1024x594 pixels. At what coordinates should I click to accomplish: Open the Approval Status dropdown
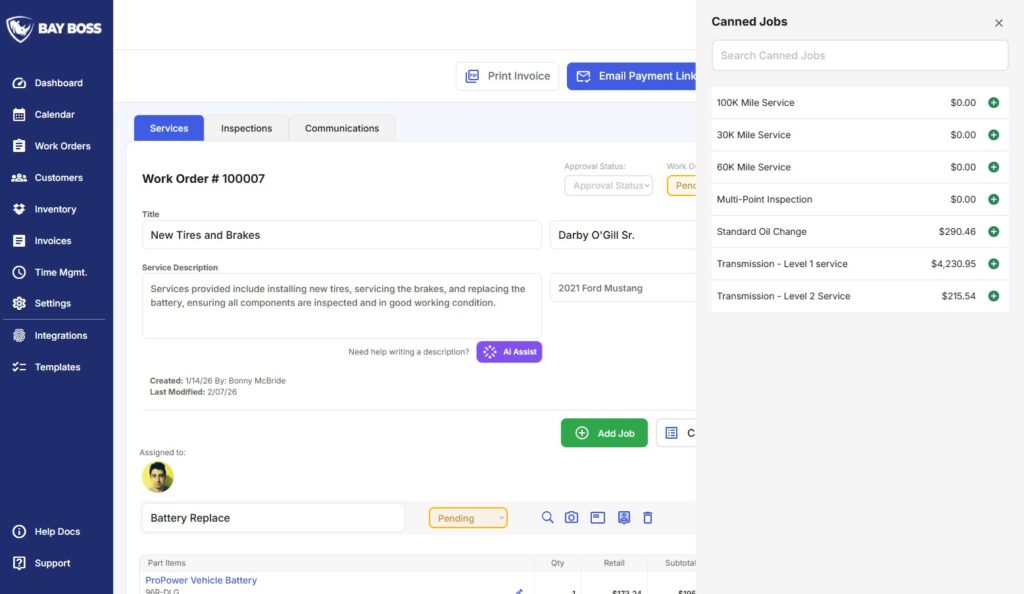[608, 185]
